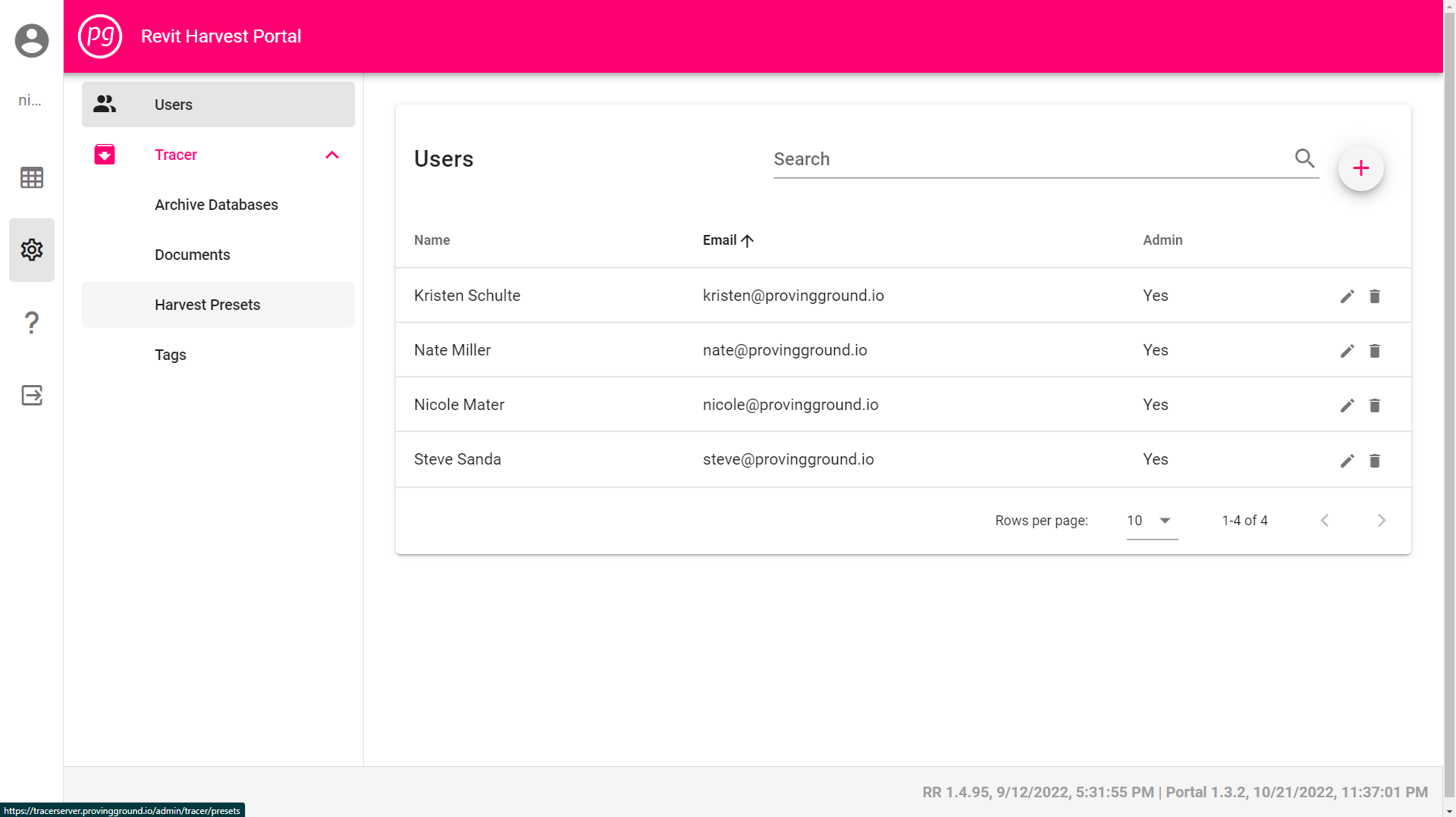Screen dimensions: 1456x817
Task: Click the pg logo in the header
Action: 100,36
